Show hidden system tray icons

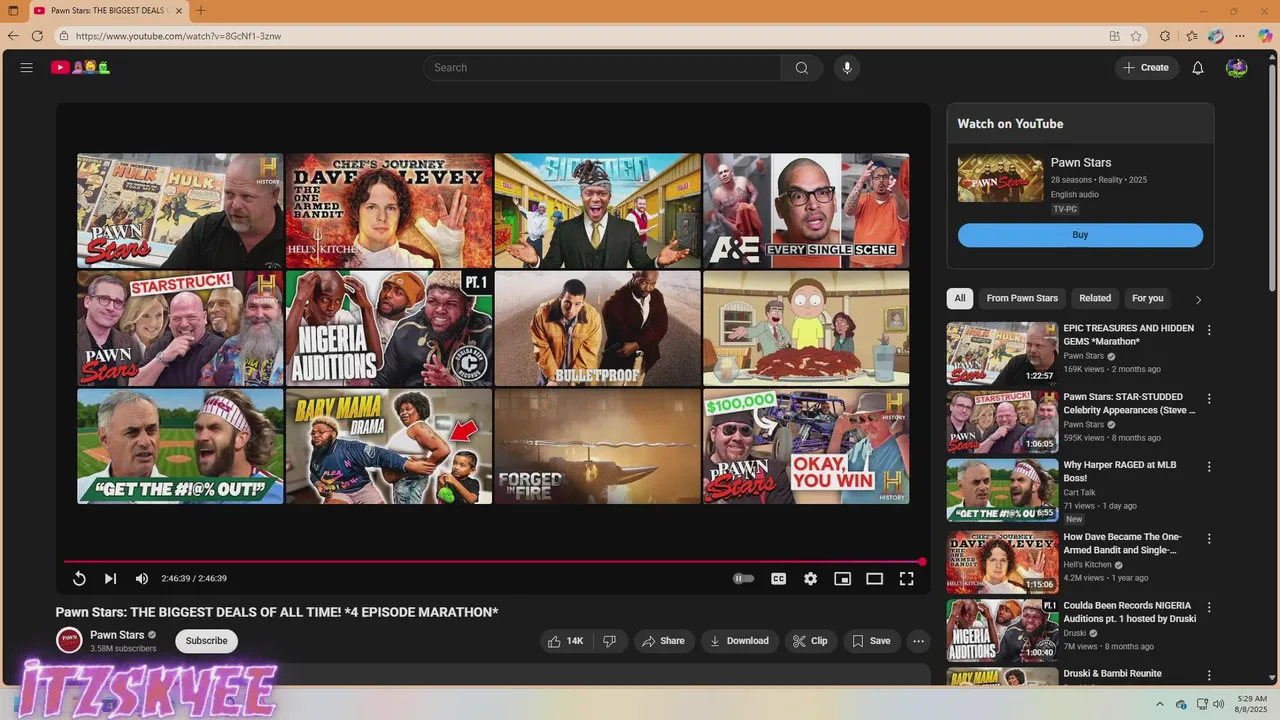(x=1160, y=704)
